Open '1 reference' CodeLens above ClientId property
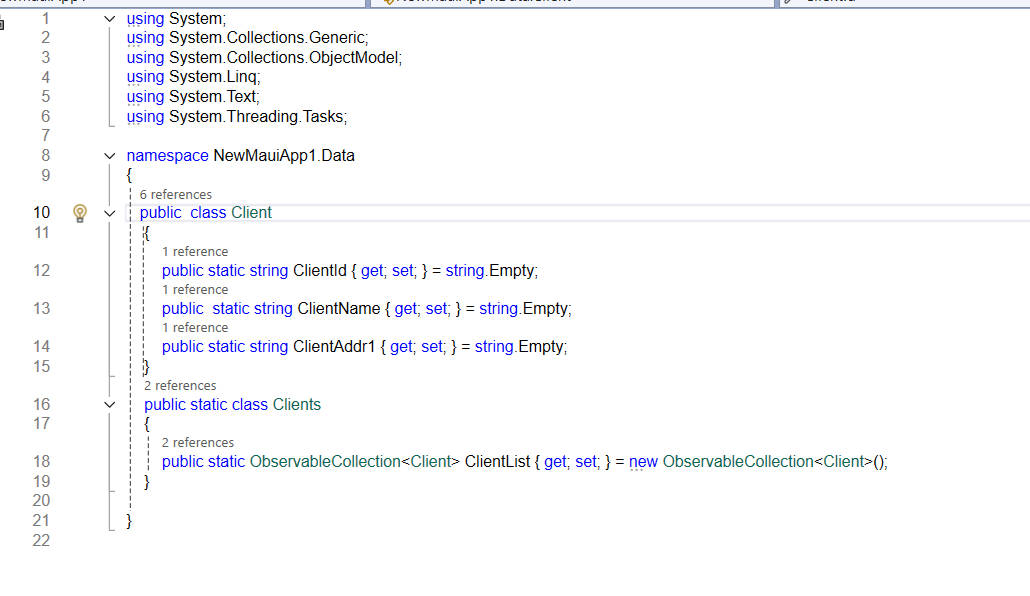This screenshot has width=1030, height=596. click(x=195, y=252)
